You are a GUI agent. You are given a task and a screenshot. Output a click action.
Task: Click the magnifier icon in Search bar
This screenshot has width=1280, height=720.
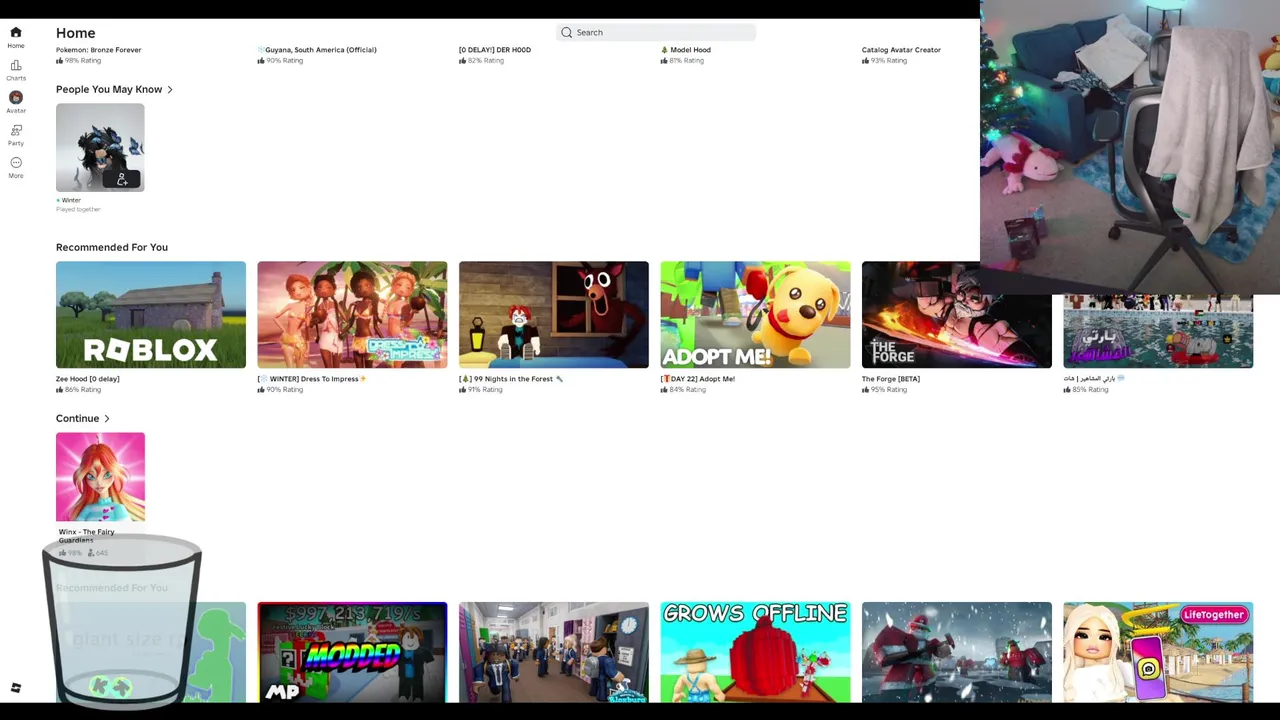(567, 33)
